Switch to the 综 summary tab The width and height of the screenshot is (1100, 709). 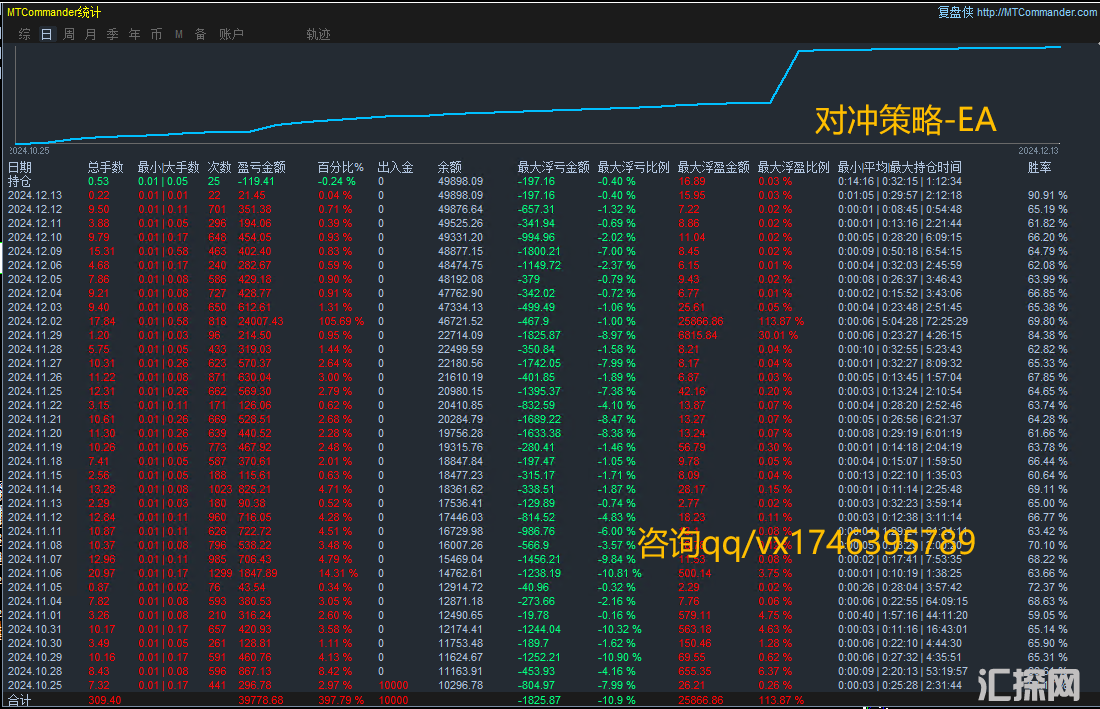point(25,34)
